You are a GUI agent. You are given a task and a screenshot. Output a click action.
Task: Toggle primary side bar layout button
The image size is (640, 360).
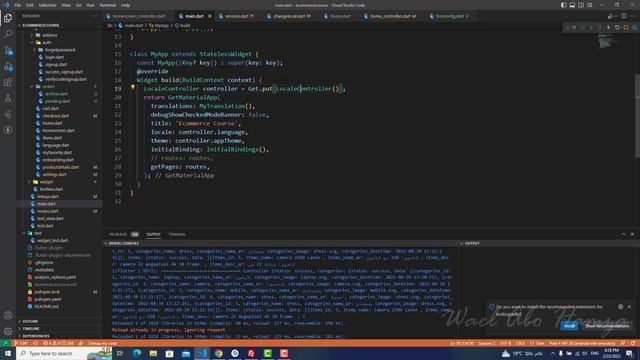click(x=563, y=5)
